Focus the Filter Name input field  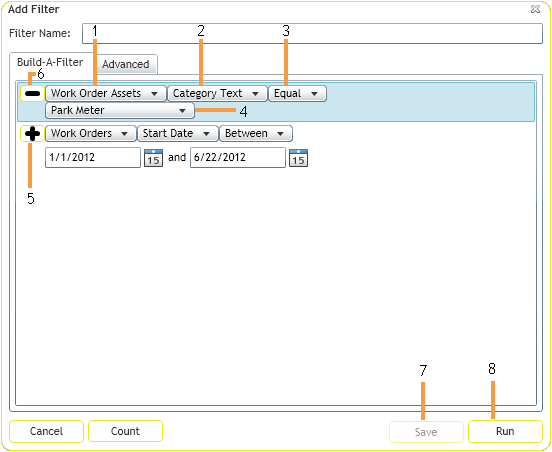(312, 34)
